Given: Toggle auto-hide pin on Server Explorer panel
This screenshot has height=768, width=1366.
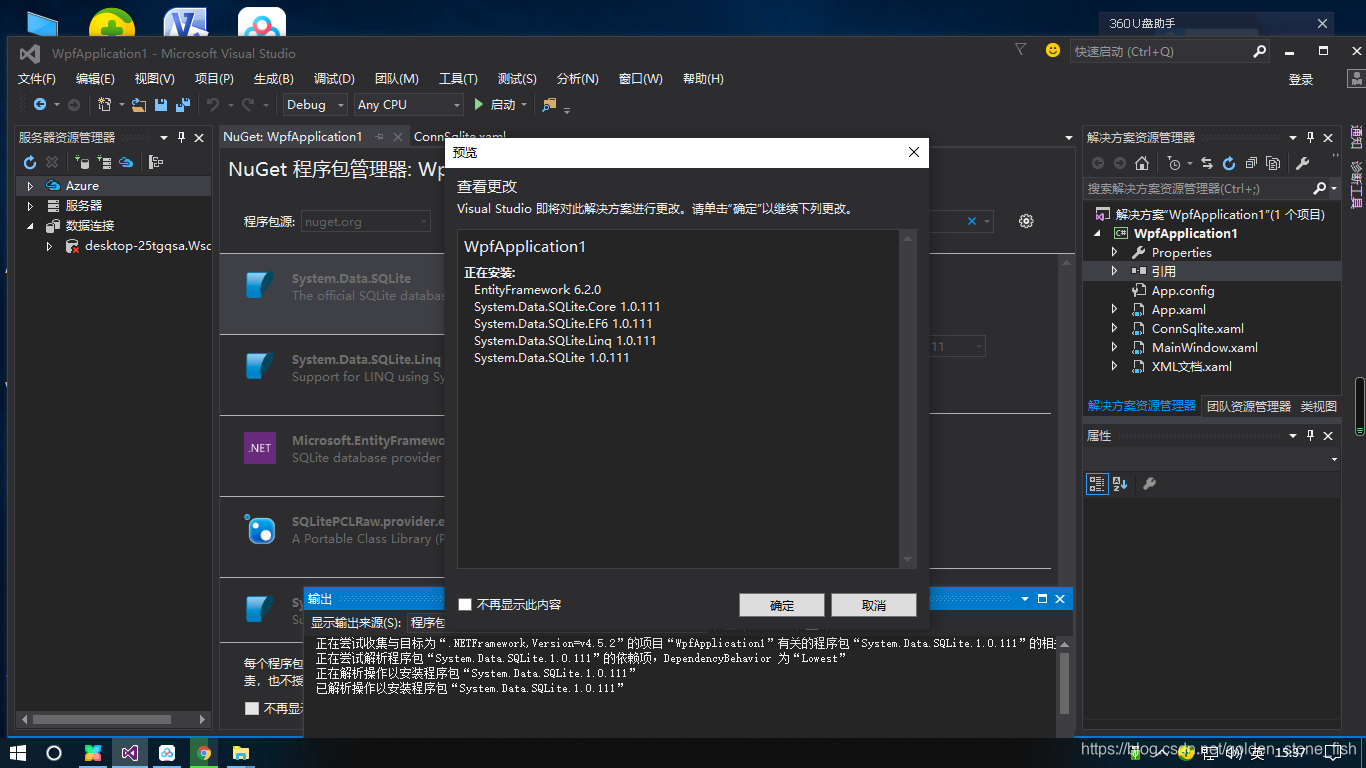Looking at the screenshot, I should (181, 137).
